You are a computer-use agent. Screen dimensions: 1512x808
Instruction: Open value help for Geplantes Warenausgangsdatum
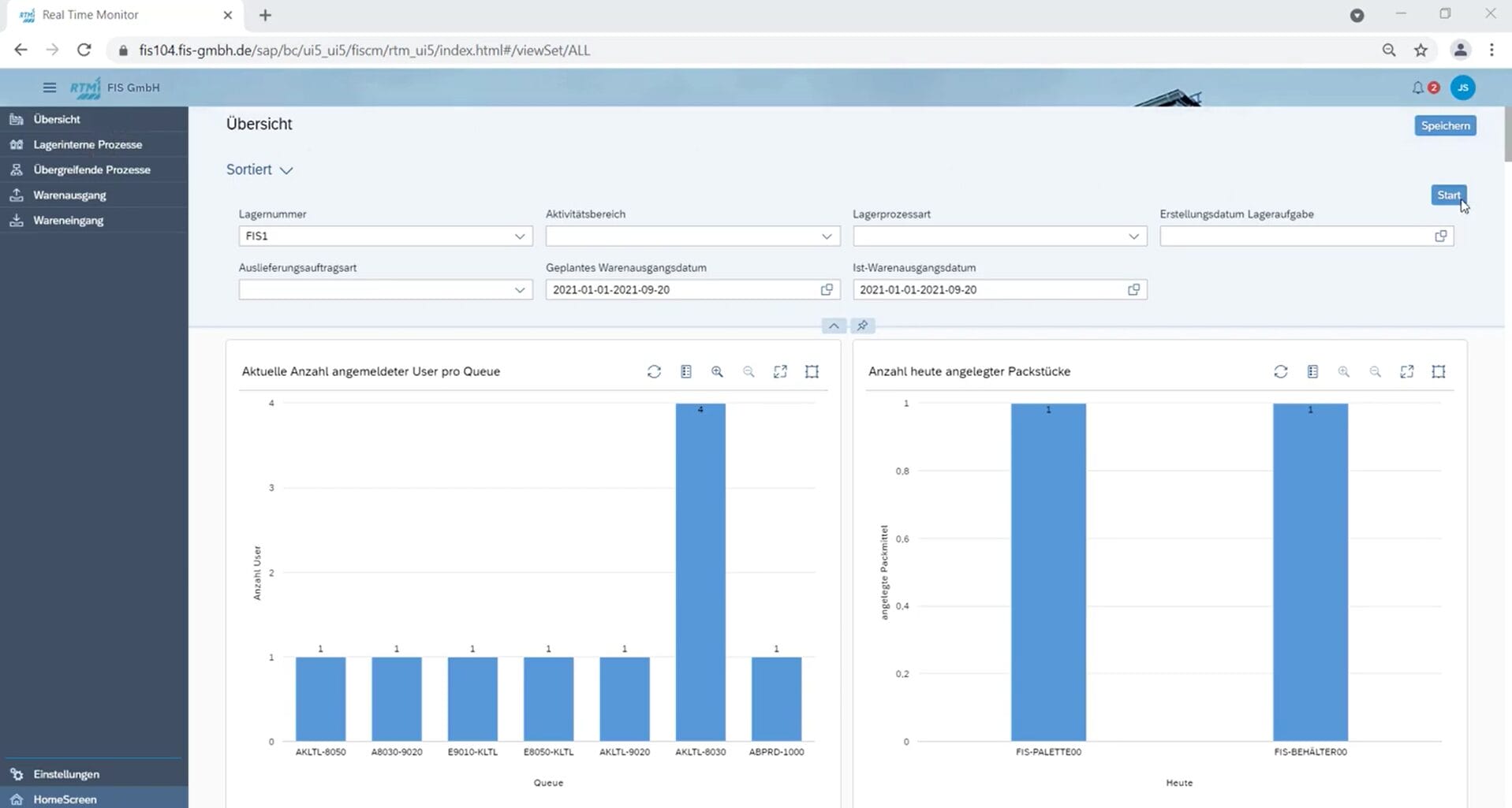tap(827, 289)
